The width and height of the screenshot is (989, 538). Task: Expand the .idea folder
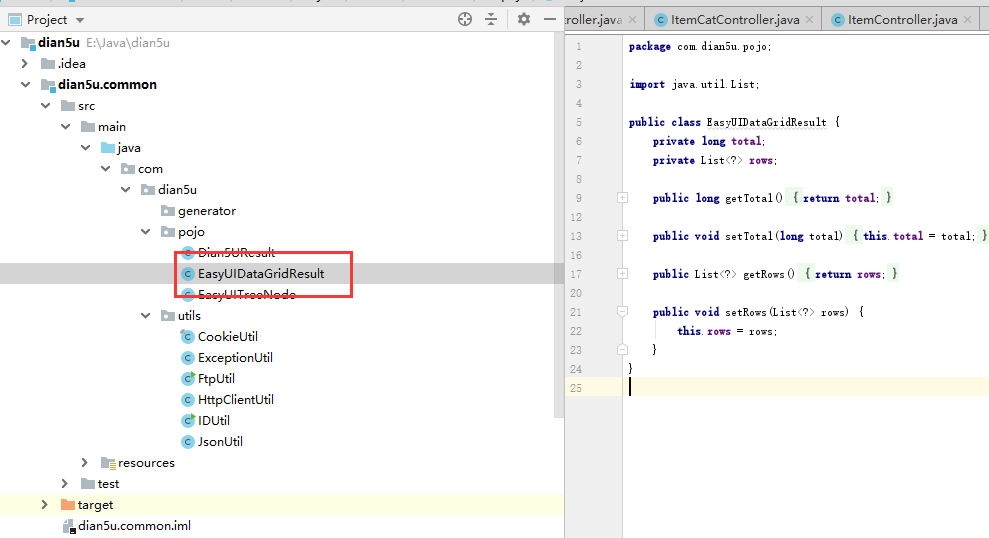(25, 63)
